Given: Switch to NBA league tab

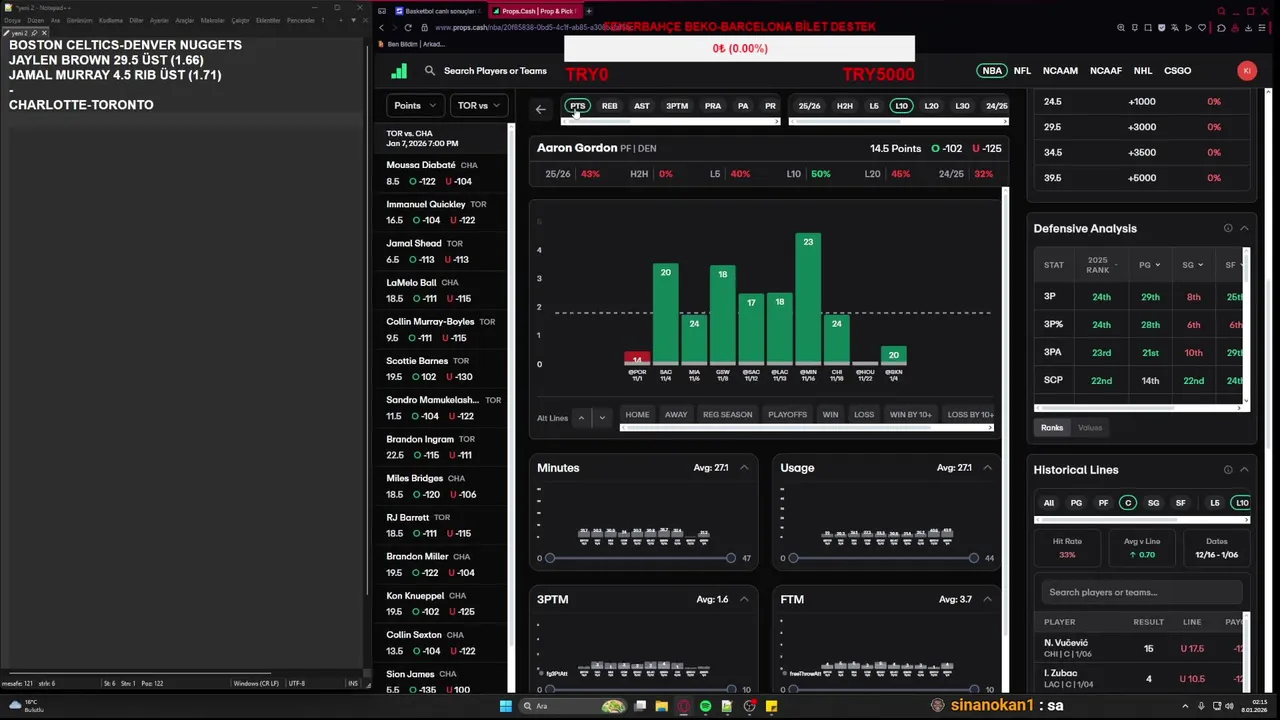Looking at the screenshot, I should coord(992,71).
